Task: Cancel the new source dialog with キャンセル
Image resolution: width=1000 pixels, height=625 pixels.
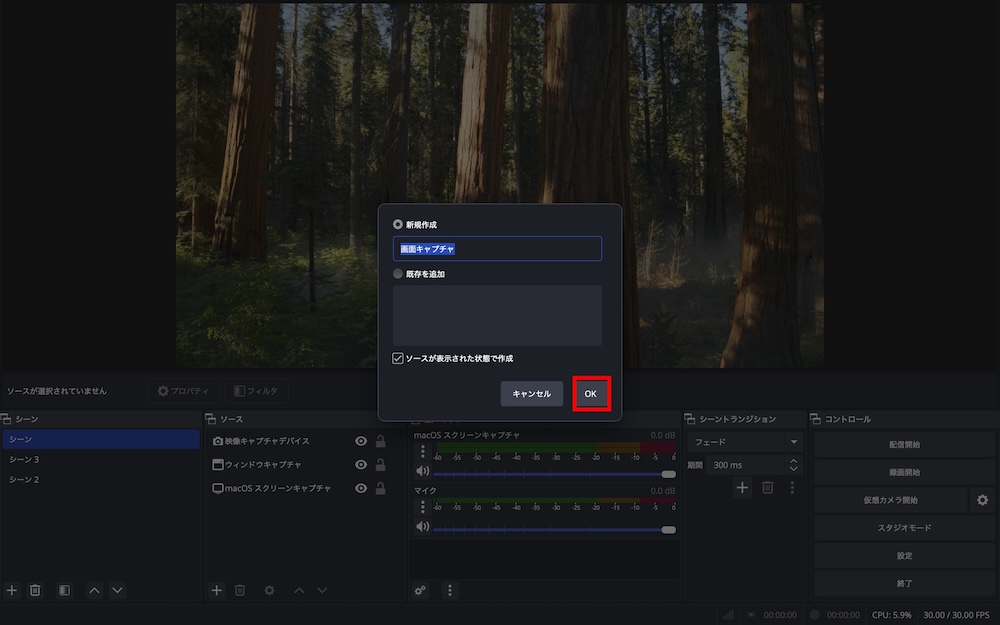Action: coord(531,393)
